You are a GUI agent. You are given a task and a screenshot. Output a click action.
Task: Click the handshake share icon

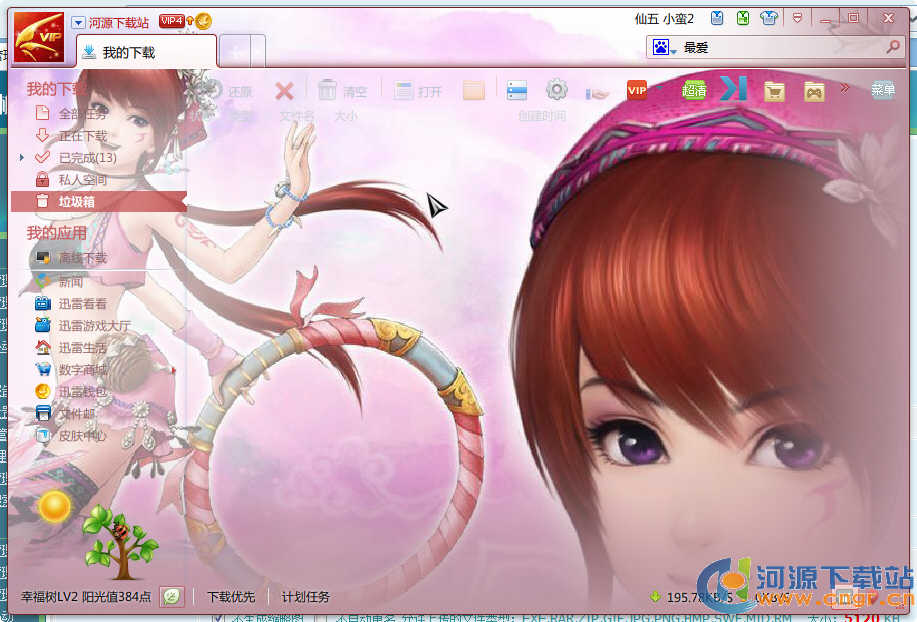pos(597,92)
